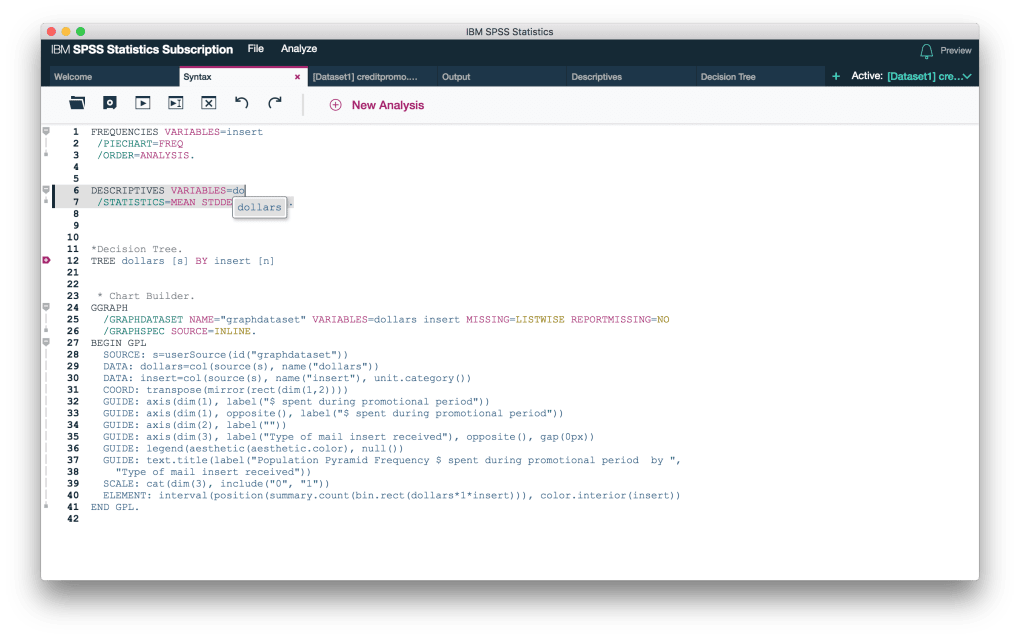Viewport: 1020px width, 639px height.
Task: Expand the folded TREE command on line 12
Action: [x=46, y=260]
